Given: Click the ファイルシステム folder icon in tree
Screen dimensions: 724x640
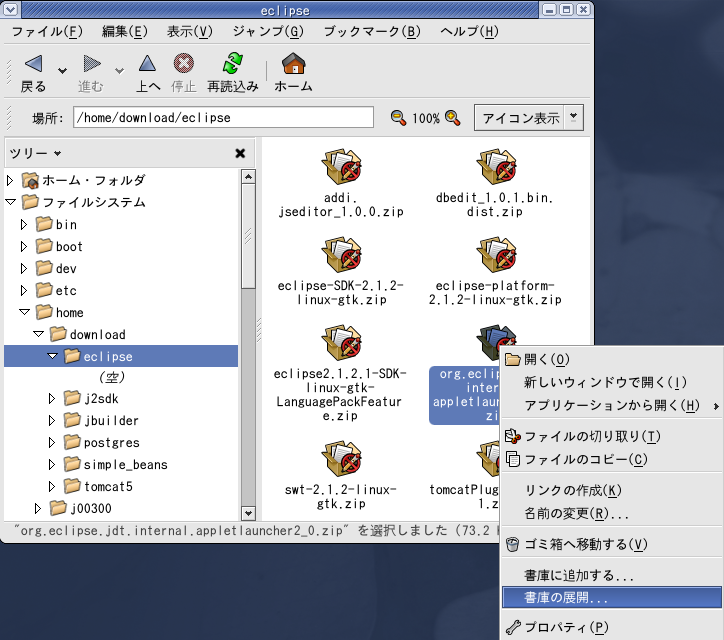Looking at the screenshot, I should pos(30,202).
